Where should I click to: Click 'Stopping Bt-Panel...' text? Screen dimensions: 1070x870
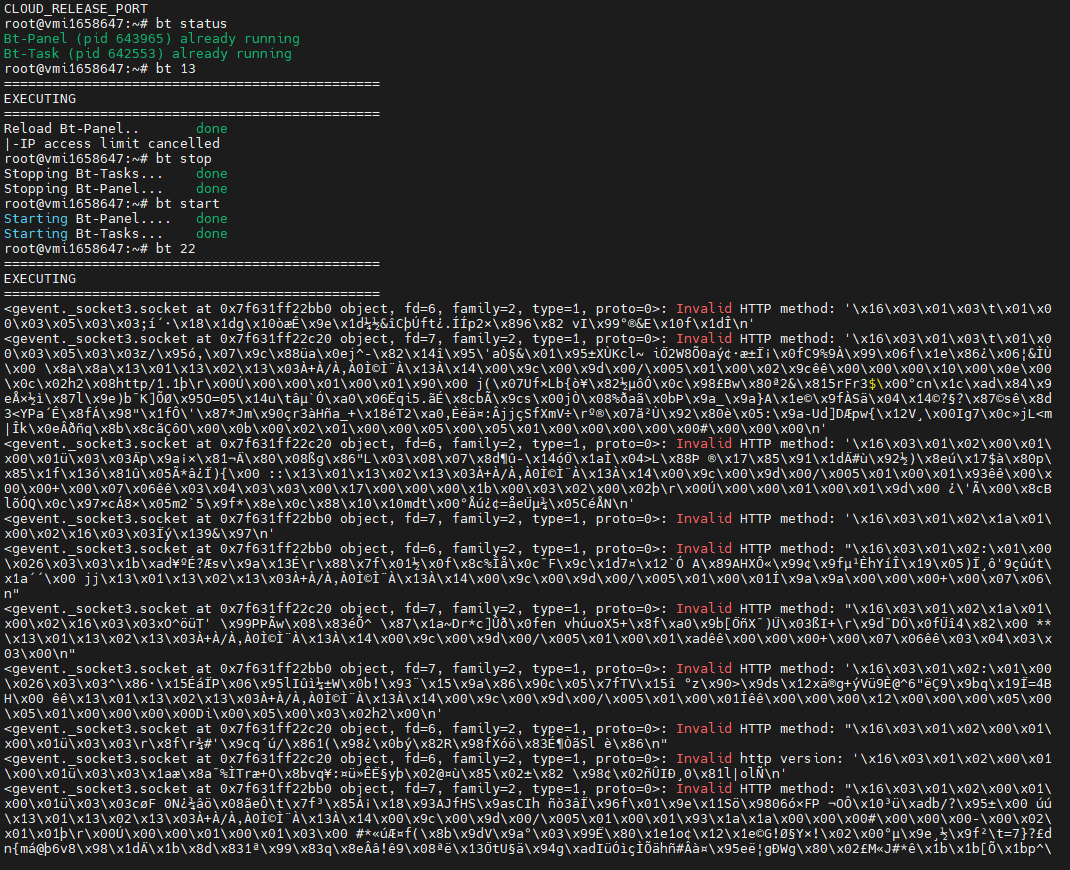(x=83, y=189)
